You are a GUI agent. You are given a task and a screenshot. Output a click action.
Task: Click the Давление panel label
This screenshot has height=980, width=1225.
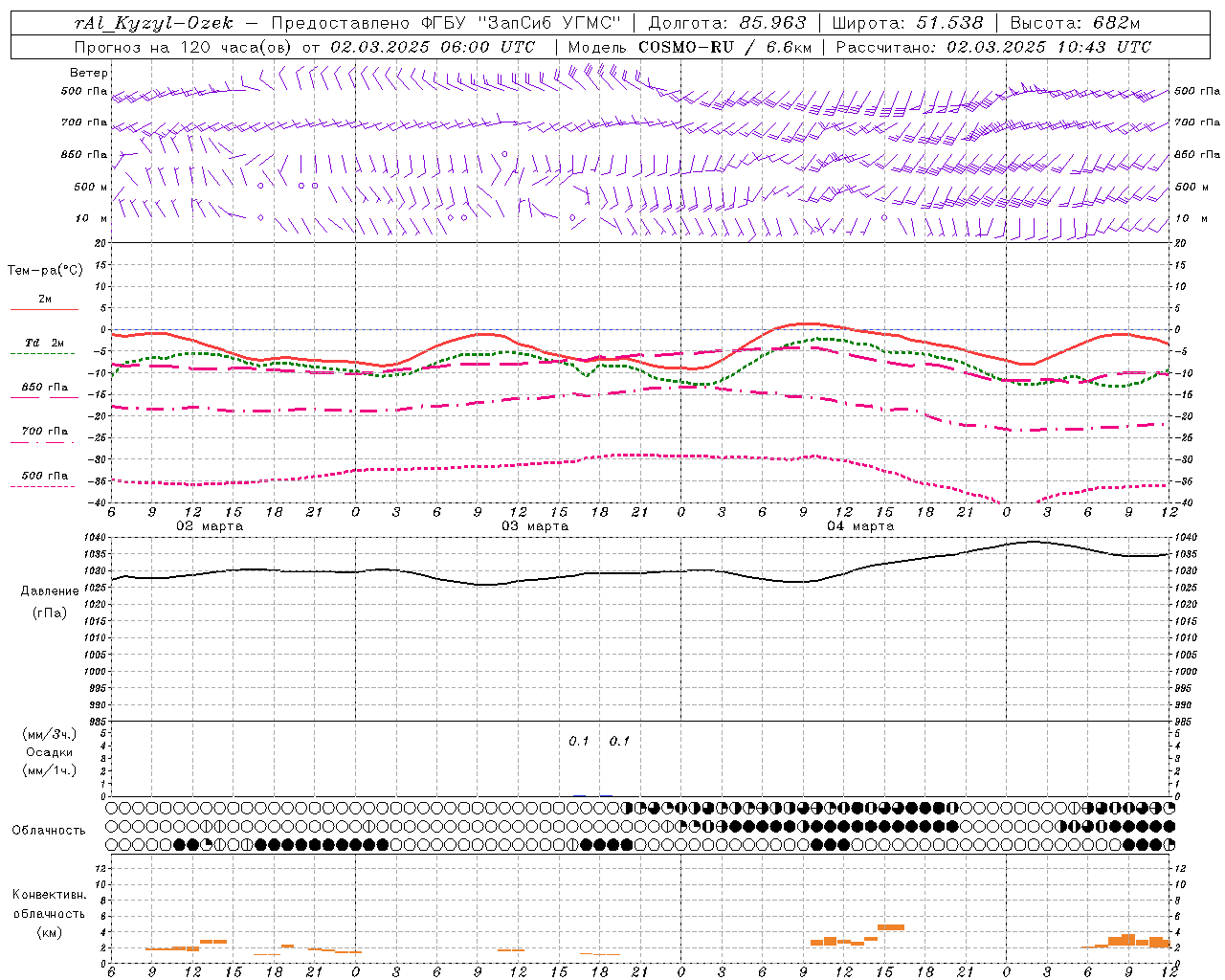coord(50,590)
